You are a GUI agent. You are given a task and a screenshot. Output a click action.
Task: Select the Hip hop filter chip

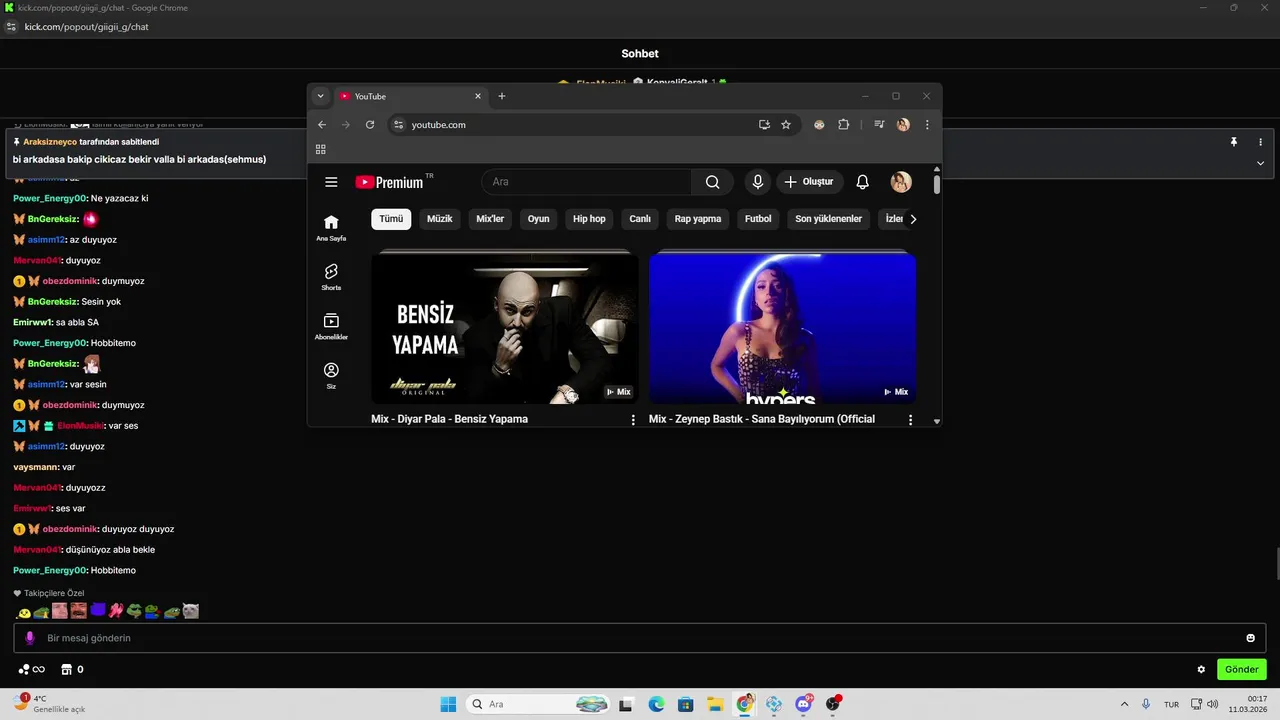coord(589,219)
